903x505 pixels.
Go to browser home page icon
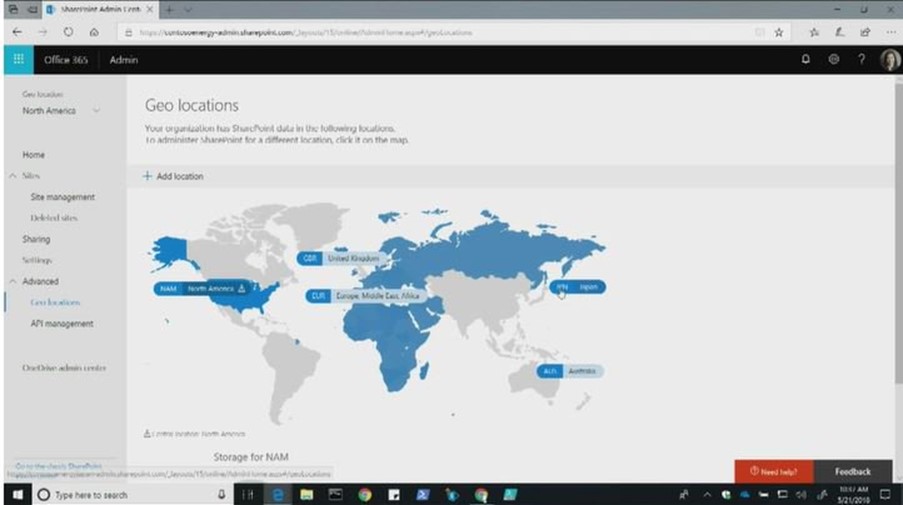tap(94, 32)
